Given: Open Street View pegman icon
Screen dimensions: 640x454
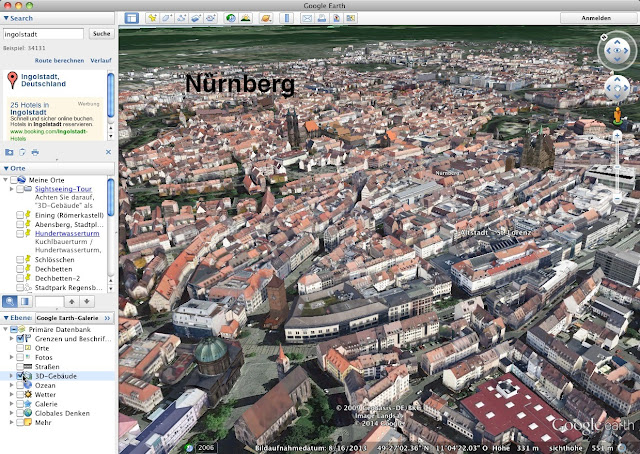Looking at the screenshot, I should 618,116.
